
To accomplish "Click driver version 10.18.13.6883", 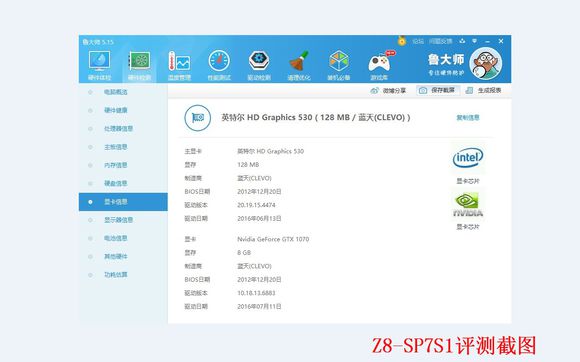I will [x=256, y=293].
